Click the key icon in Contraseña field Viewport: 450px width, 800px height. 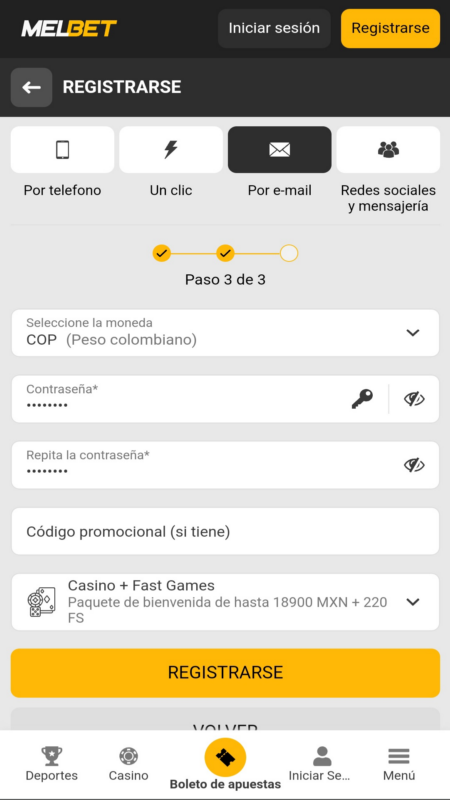pos(362,399)
